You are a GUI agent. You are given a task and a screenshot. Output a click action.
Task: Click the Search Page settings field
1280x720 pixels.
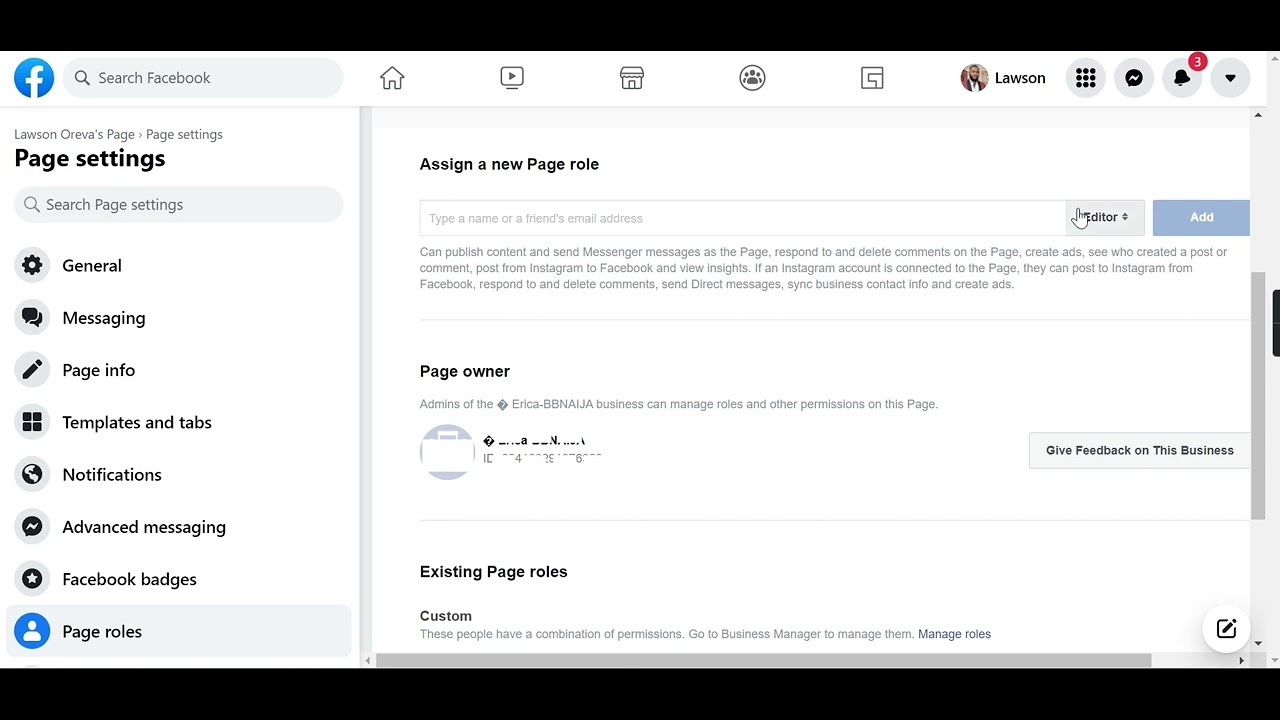[179, 205]
